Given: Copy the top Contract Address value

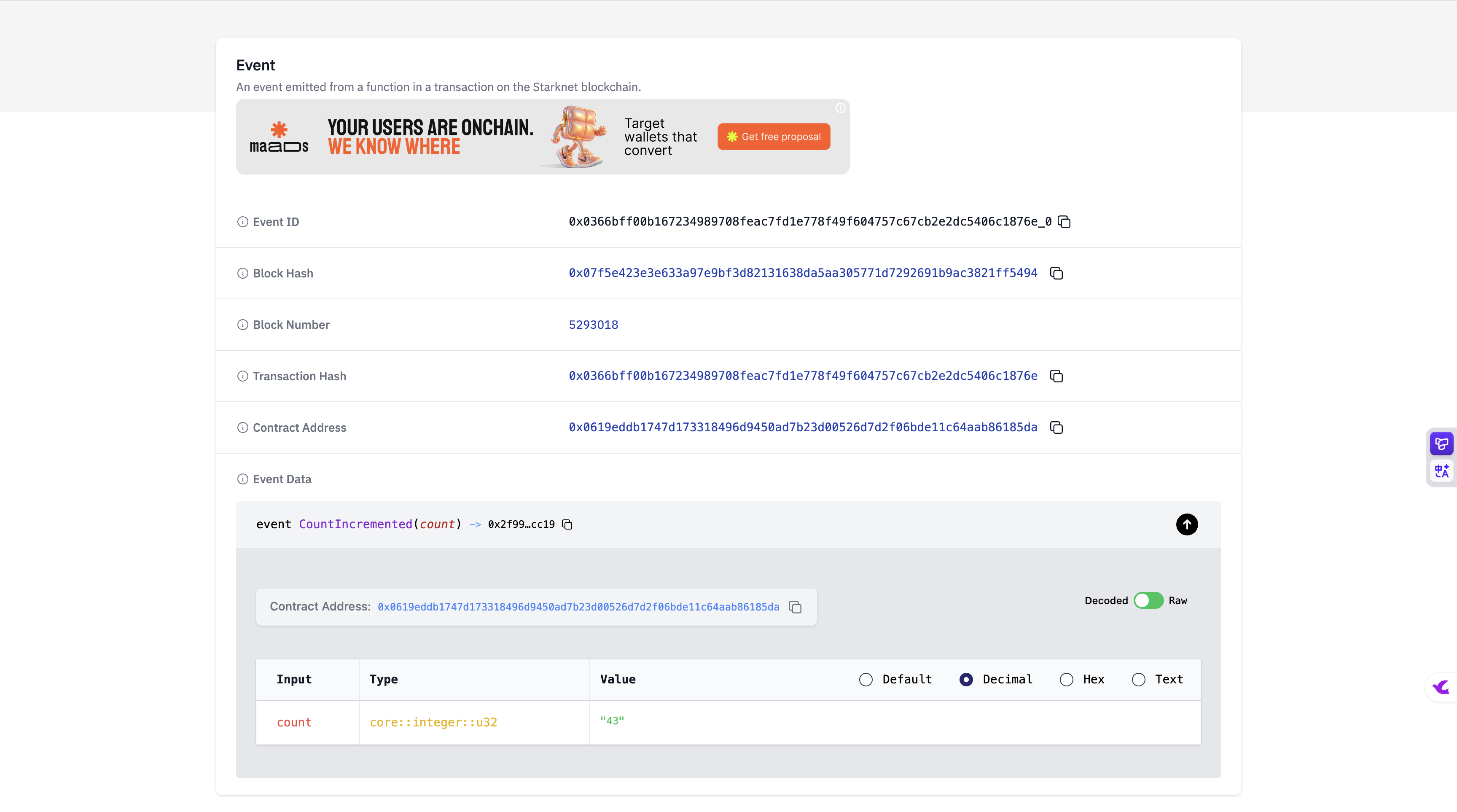Looking at the screenshot, I should [1056, 428].
